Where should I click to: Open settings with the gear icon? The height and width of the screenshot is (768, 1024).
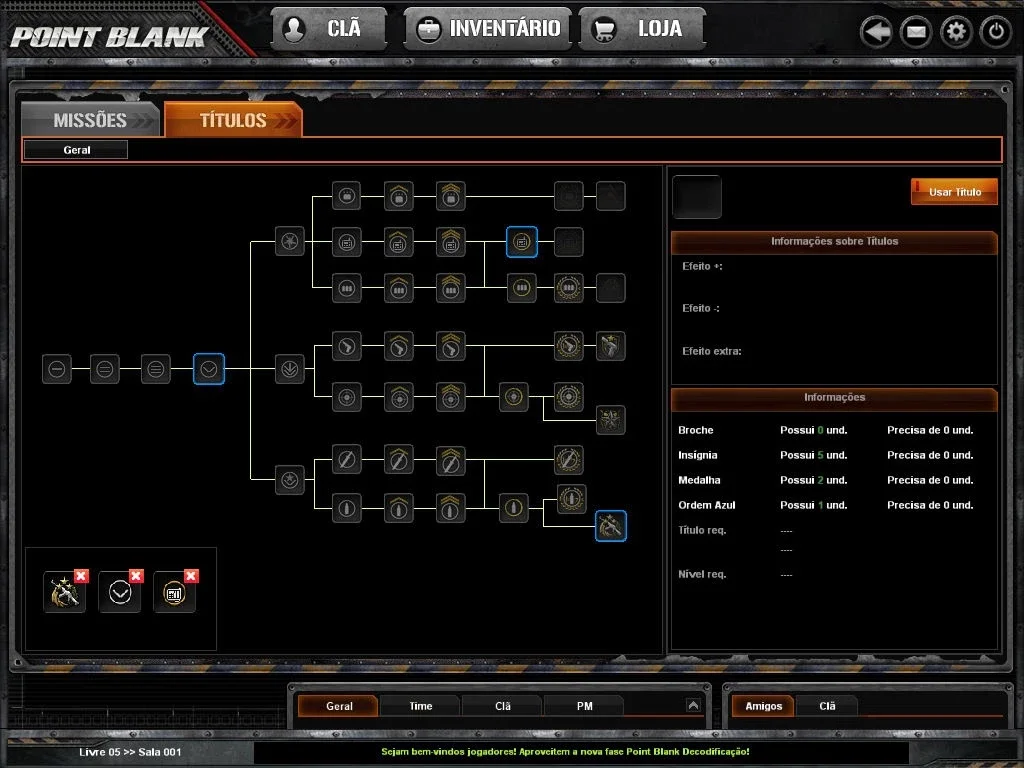(x=956, y=31)
